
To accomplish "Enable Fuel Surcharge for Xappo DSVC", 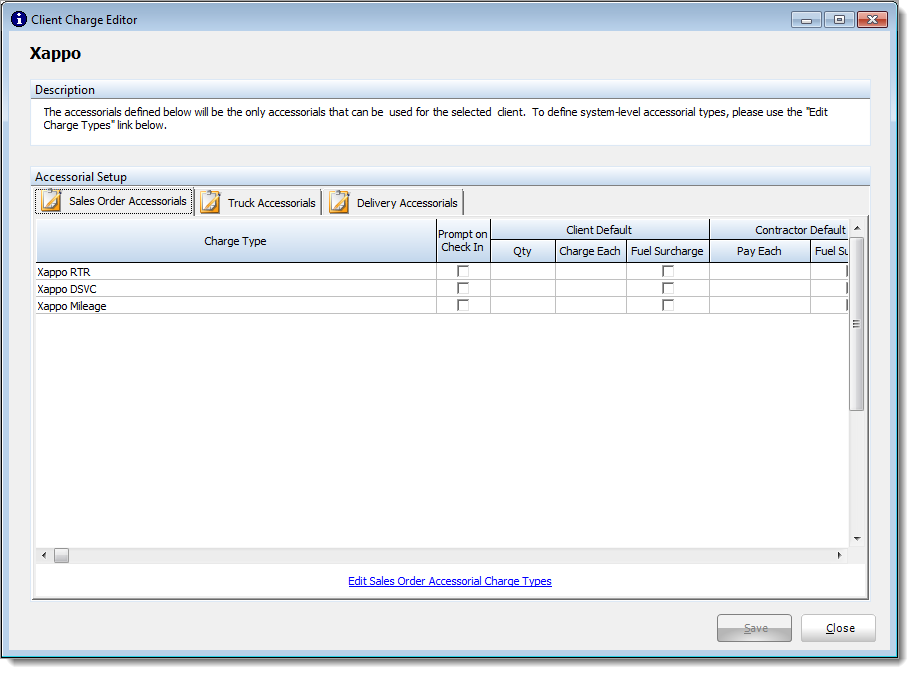I will 668,288.
